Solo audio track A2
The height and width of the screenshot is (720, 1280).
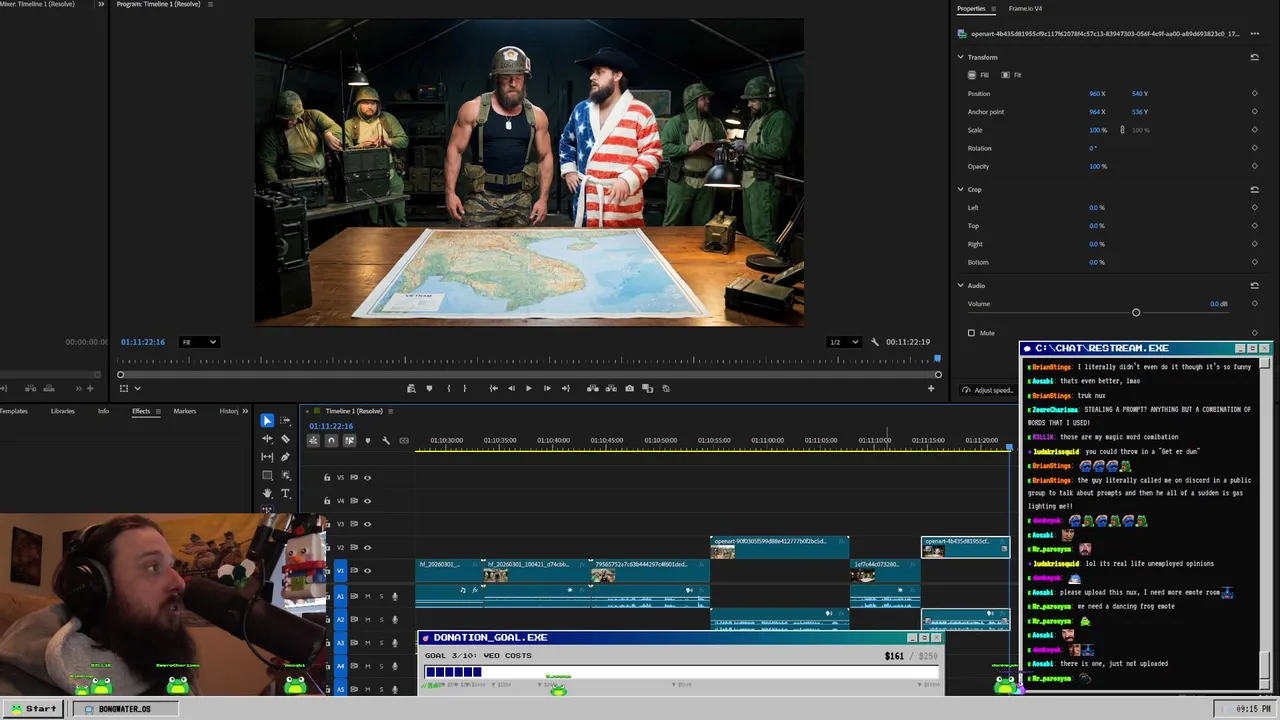click(x=381, y=620)
